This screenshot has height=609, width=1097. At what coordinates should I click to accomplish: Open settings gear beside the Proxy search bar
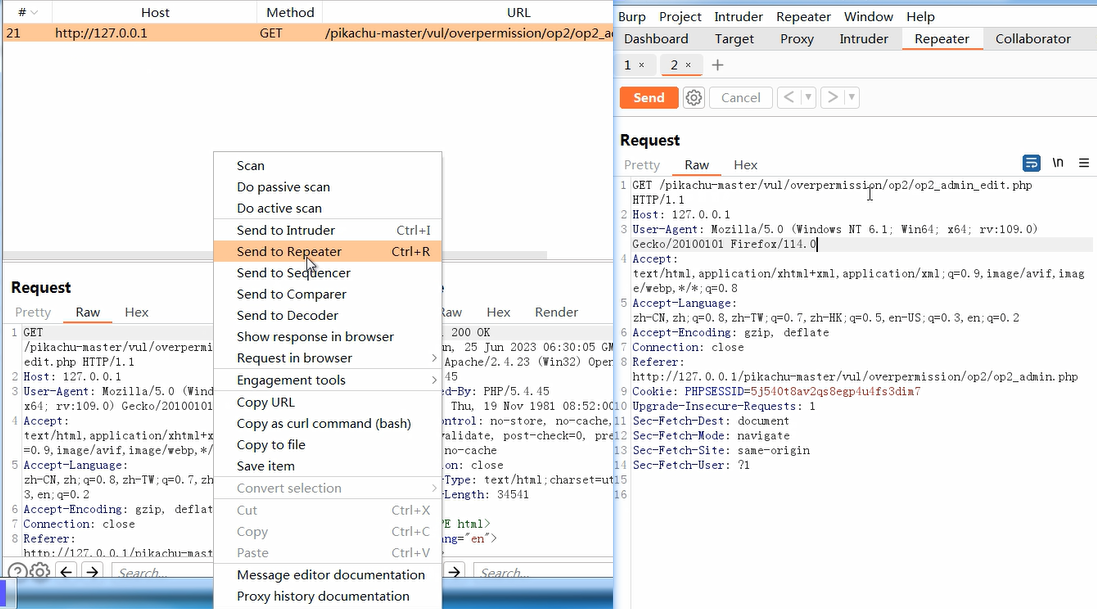tap(40, 571)
